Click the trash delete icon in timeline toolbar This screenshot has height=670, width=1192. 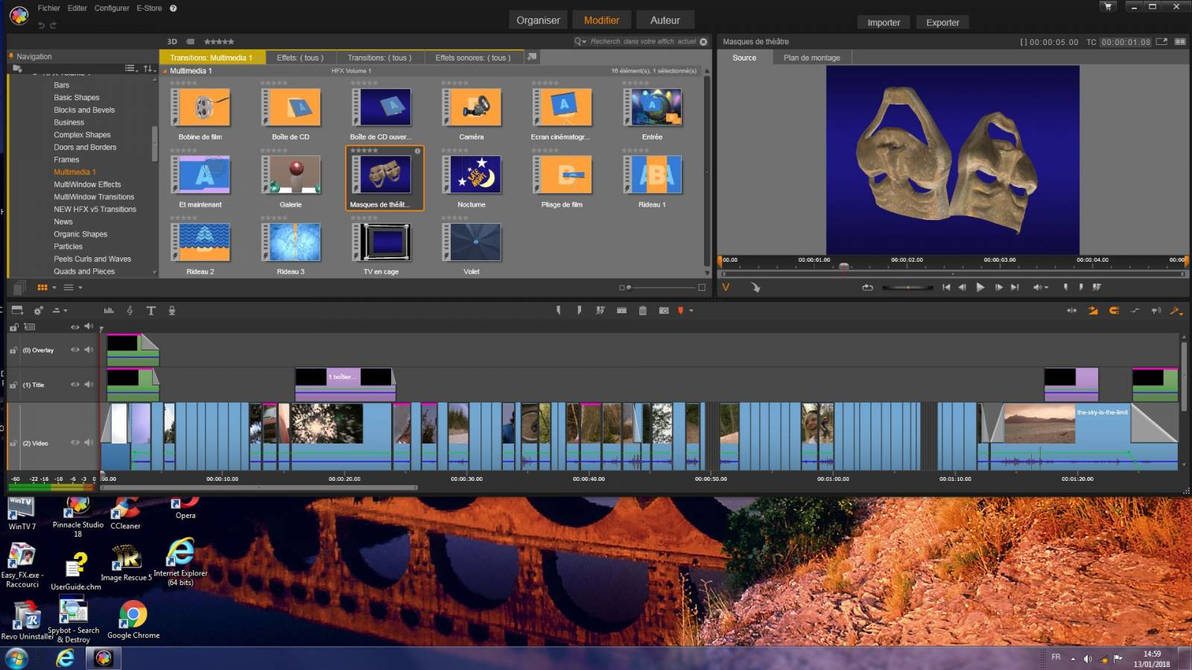[642, 310]
